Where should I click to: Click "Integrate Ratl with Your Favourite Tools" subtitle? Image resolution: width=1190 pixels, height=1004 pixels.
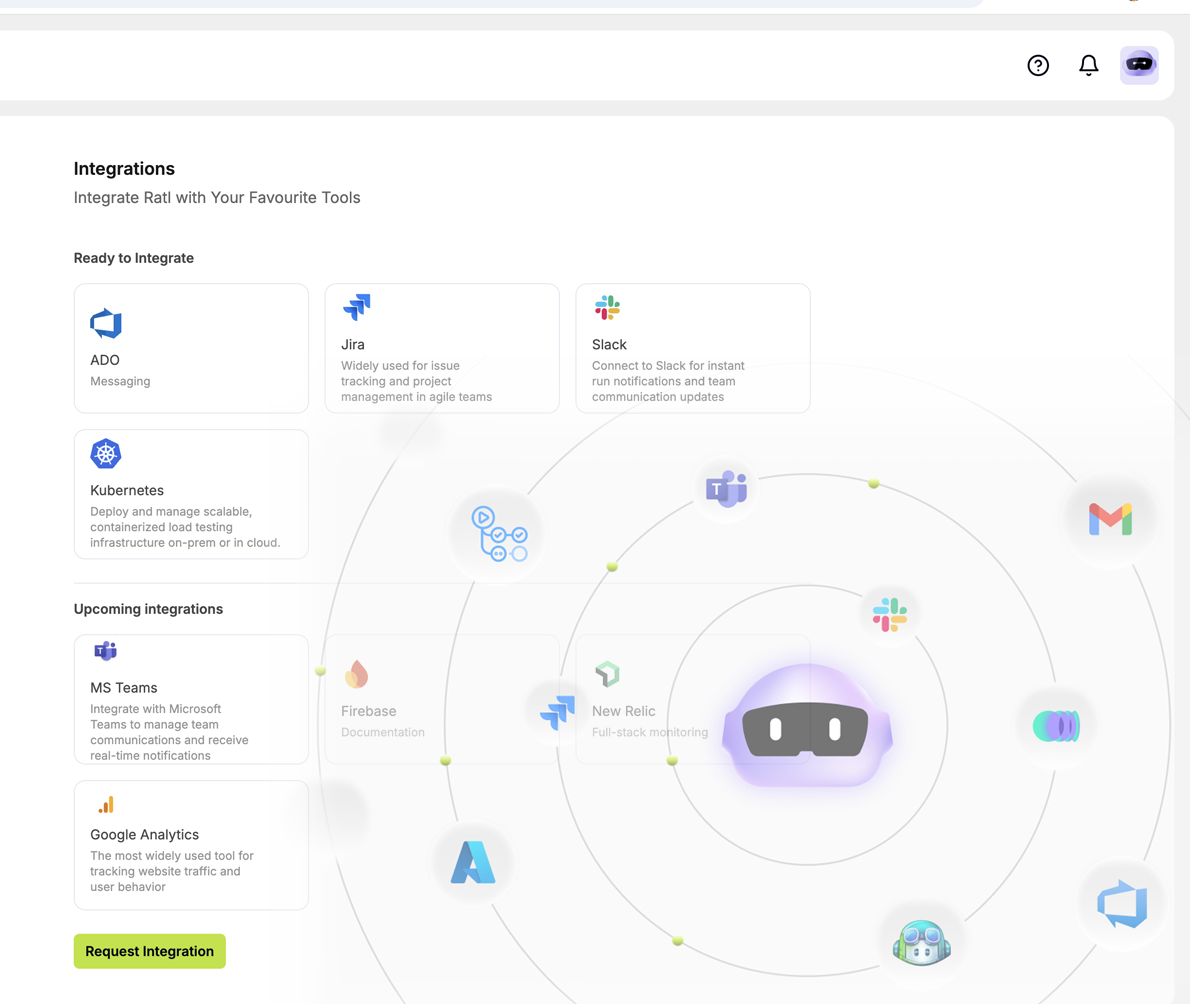point(217,197)
